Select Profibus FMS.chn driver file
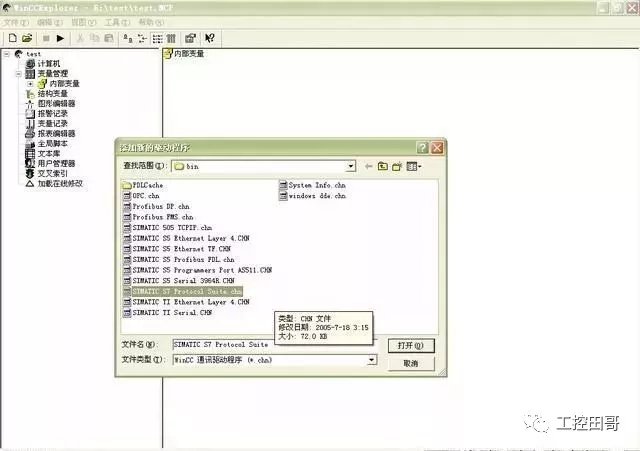640x451 pixels. [x=158, y=217]
